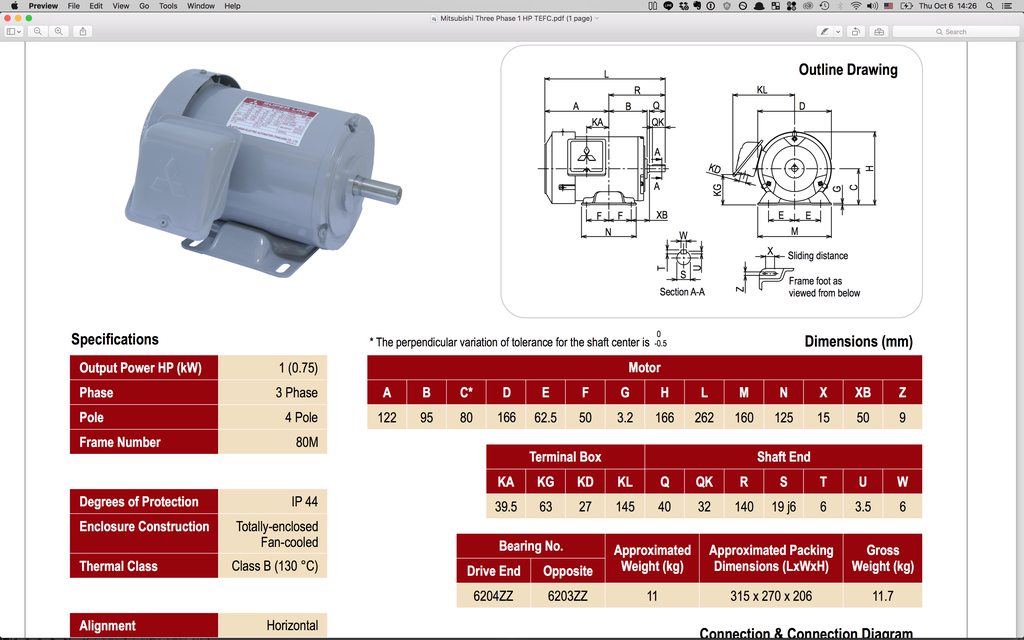
Task: Click the Share icon in toolbar
Action: pos(83,31)
